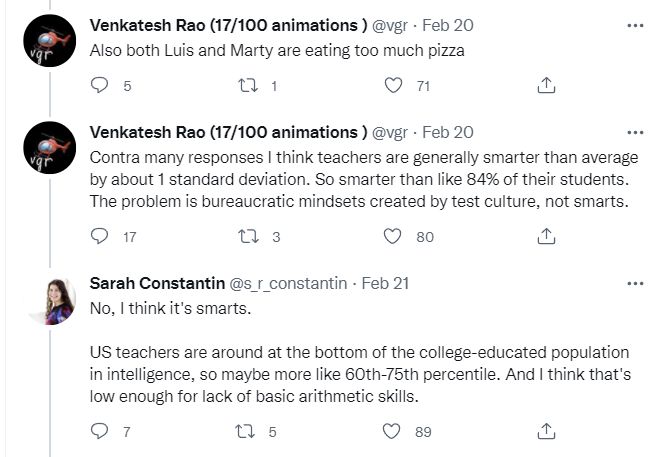The image size is (659, 457).
Task: Reply to Sarah Constantin's tweet
Action: click(x=99, y=431)
